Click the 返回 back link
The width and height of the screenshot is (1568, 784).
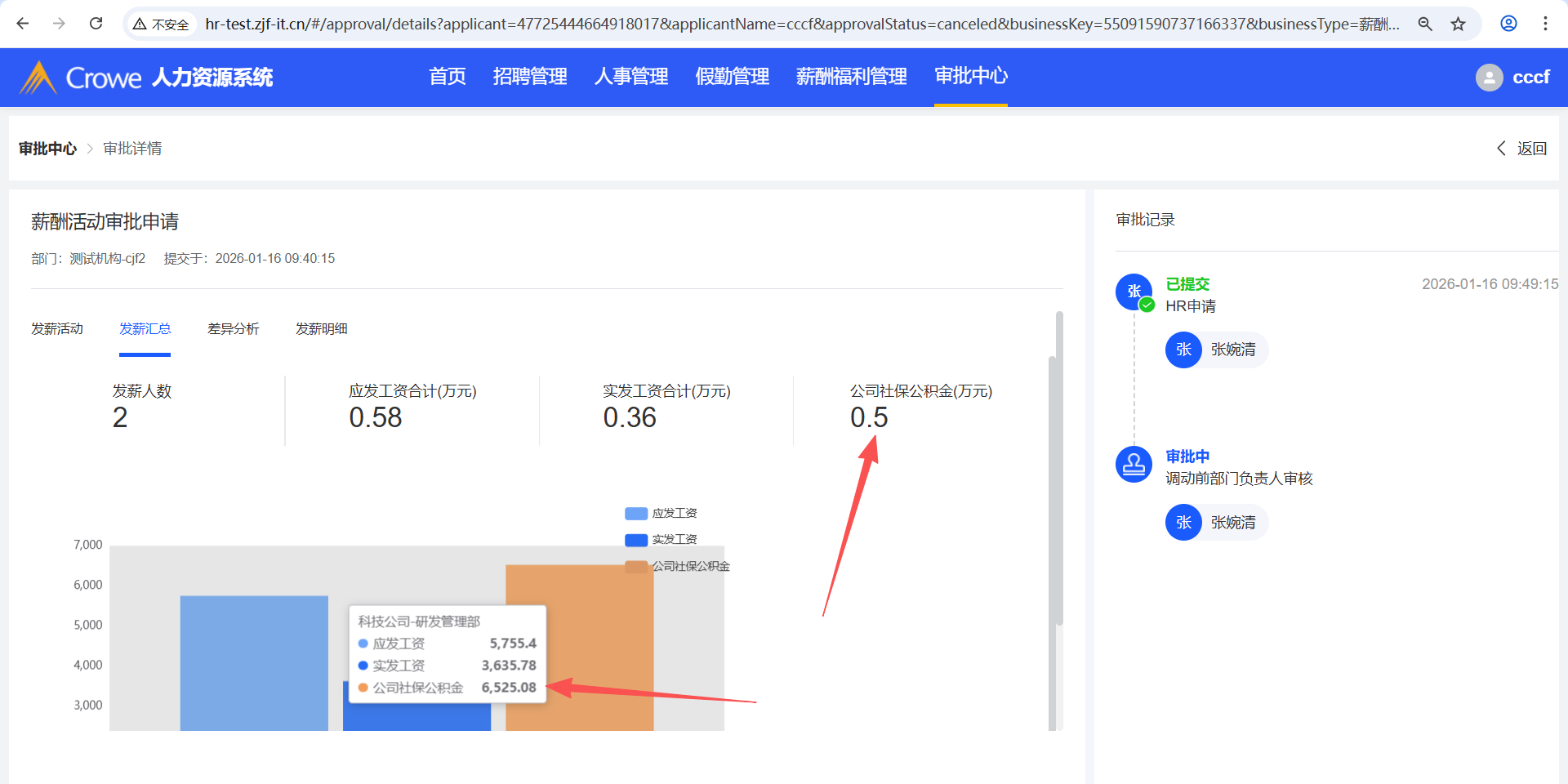coord(1522,149)
